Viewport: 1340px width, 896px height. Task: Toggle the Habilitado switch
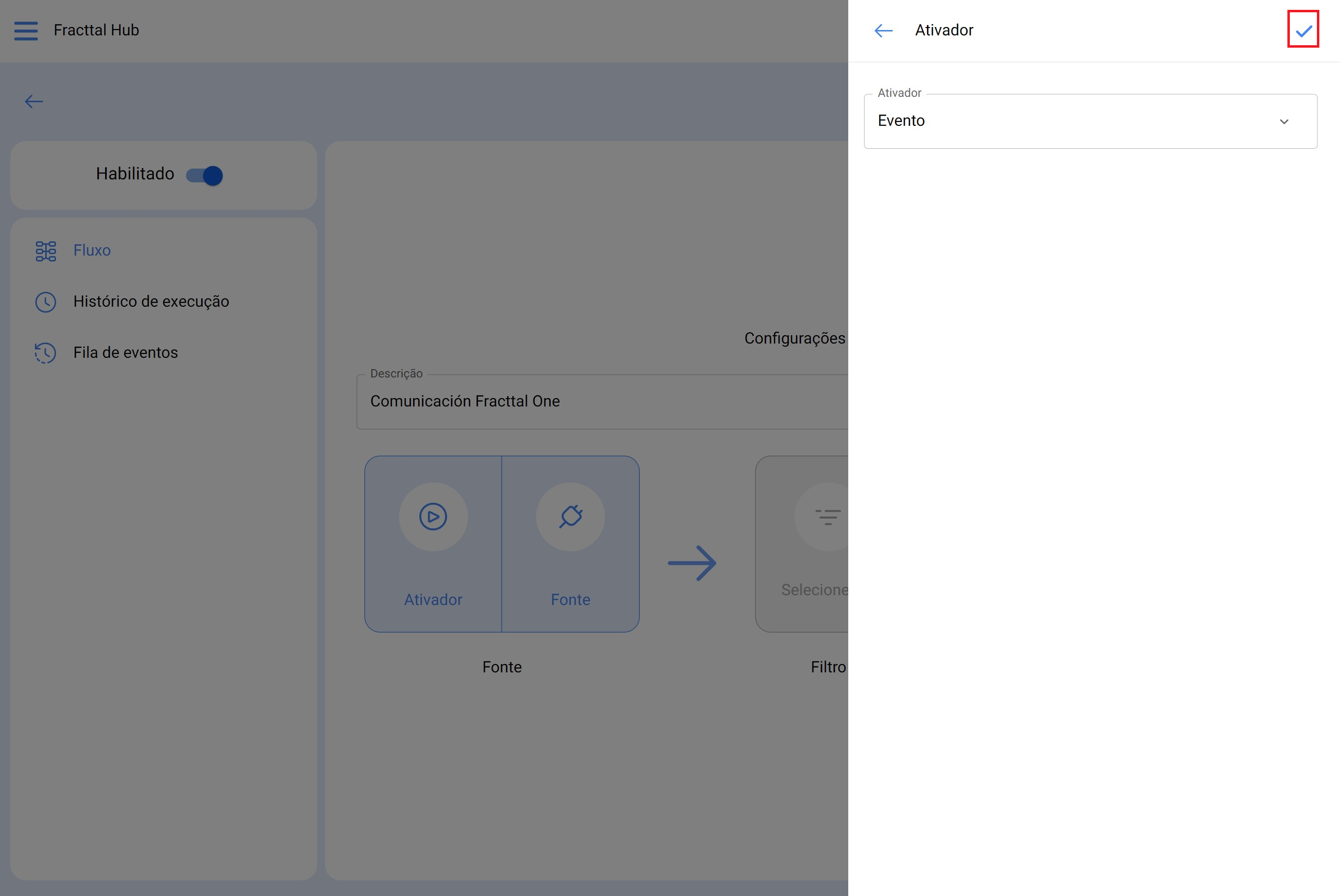(205, 175)
